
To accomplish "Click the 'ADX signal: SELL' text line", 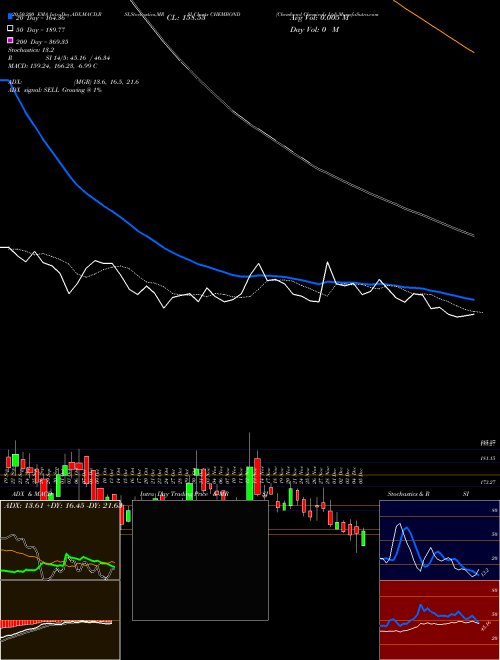I will pos(55,90).
